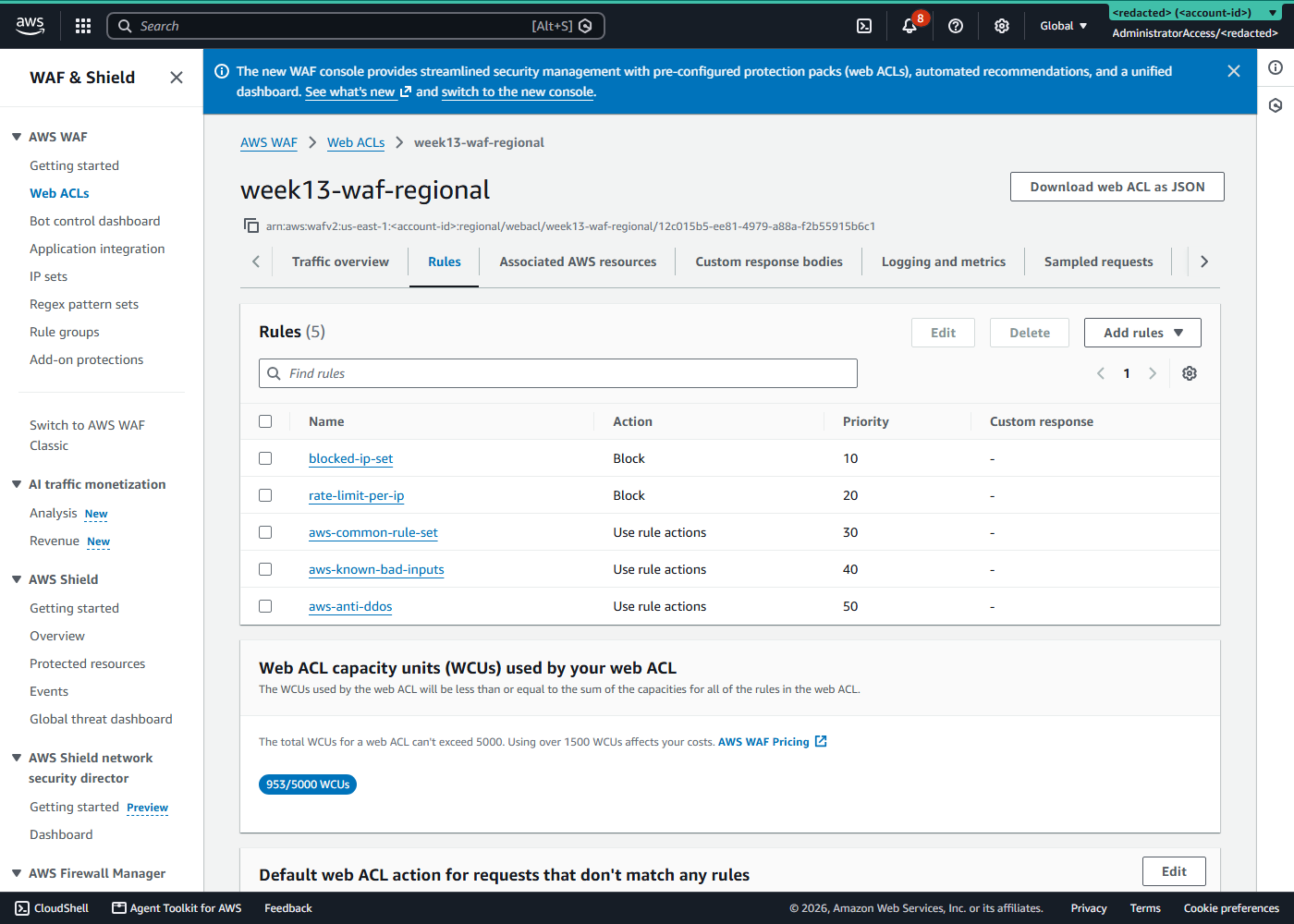Open the top bar settings gear icon
Image resolution: width=1294 pixels, height=924 pixels.
[1002, 26]
